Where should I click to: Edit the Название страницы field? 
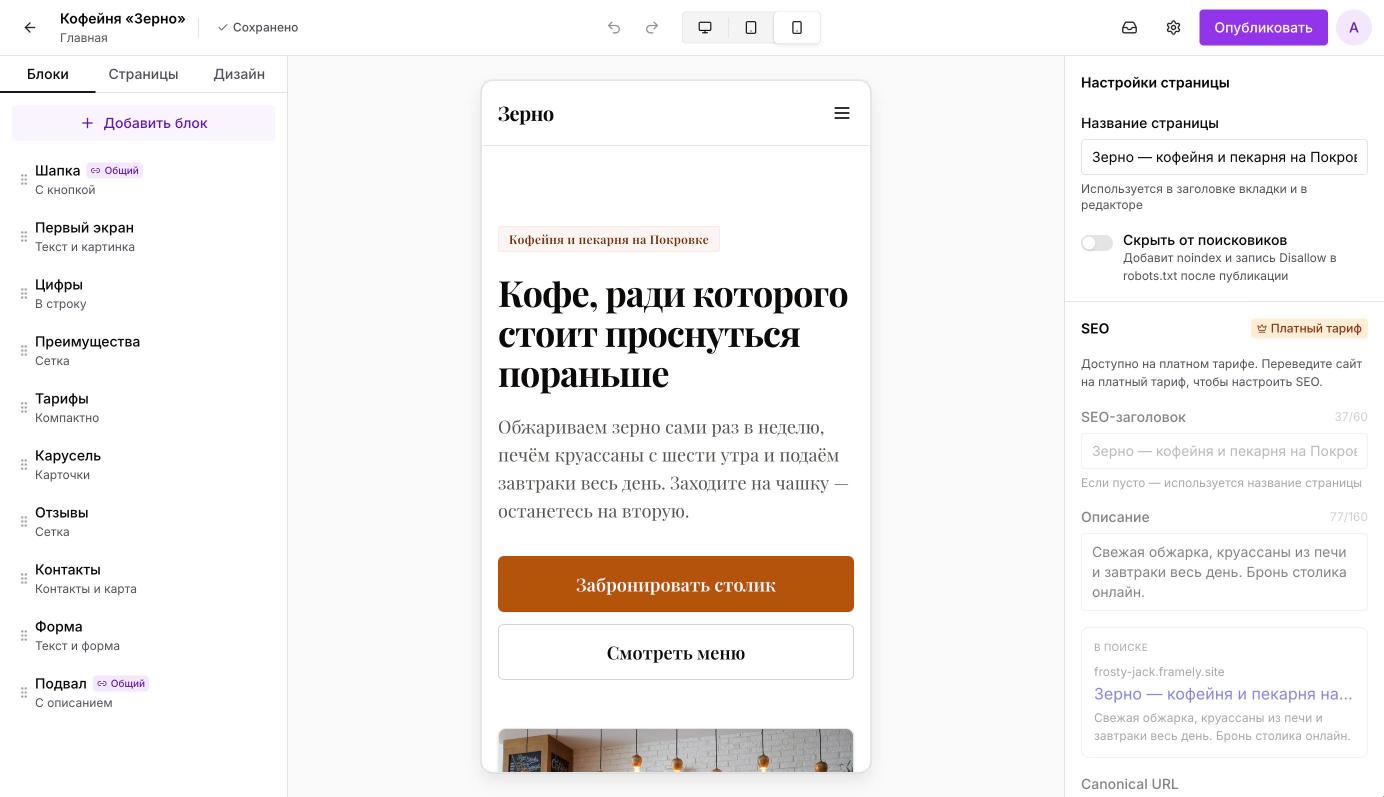[x=1224, y=157]
